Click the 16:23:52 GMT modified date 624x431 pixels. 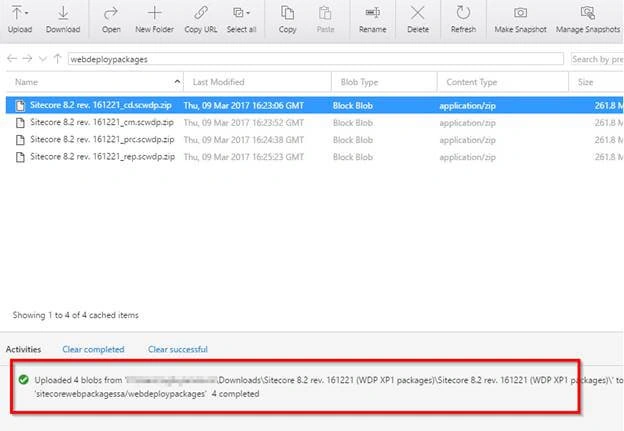[x=244, y=123]
